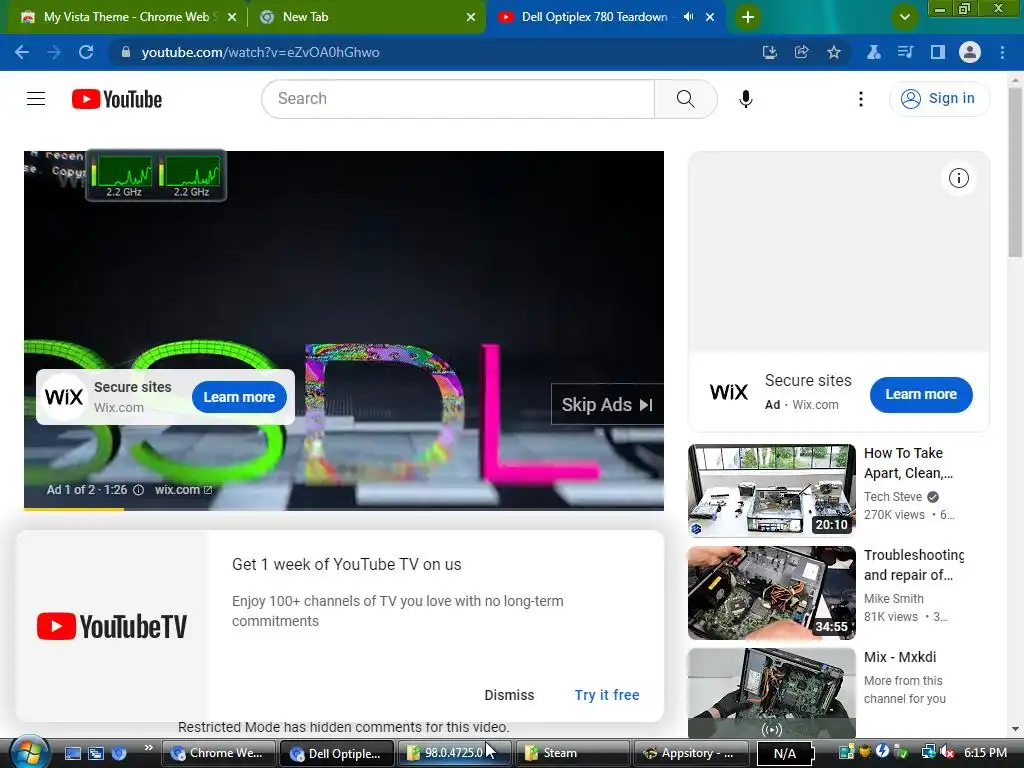Open wix.com link under the ad
1024x768 pixels.
coord(183,490)
